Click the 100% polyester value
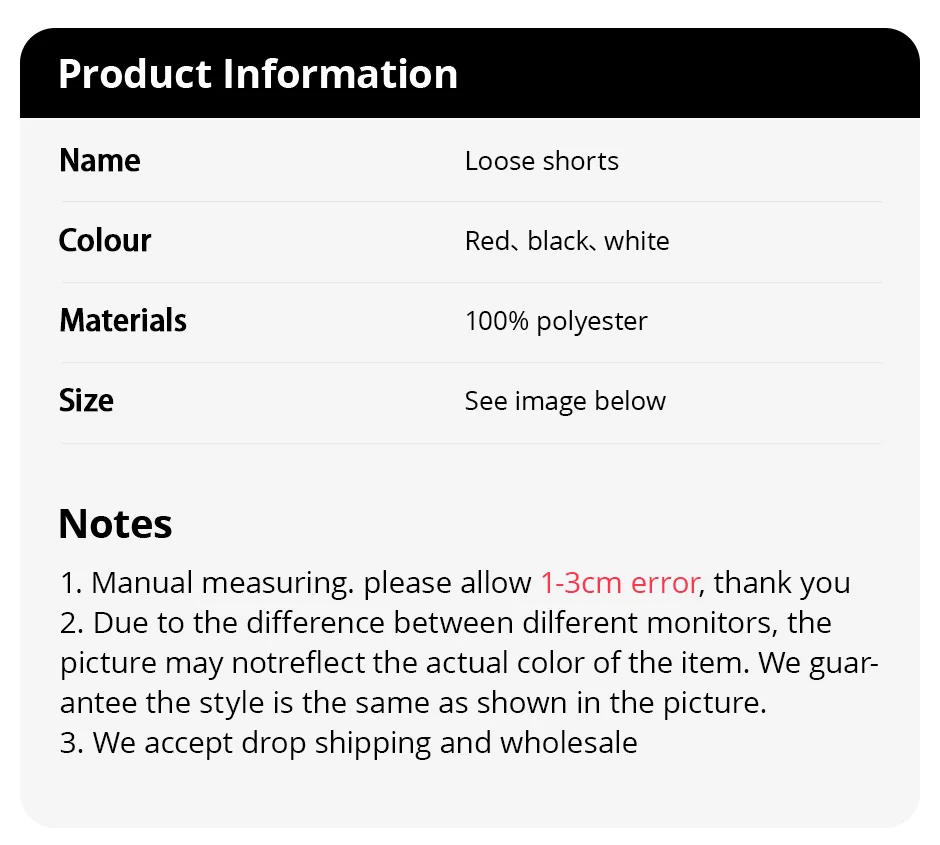Screen dimensions: 940x845 click(556, 321)
